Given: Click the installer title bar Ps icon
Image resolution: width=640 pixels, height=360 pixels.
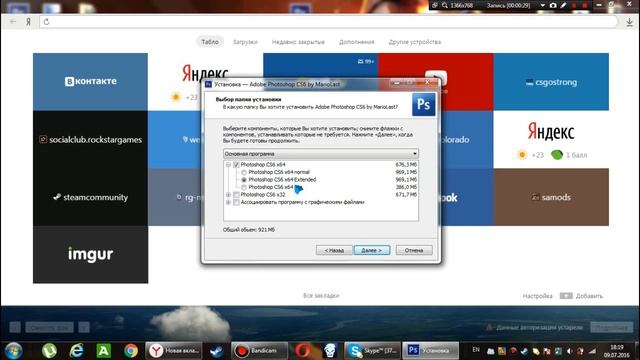Looking at the screenshot, I should (x=208, y=84).
